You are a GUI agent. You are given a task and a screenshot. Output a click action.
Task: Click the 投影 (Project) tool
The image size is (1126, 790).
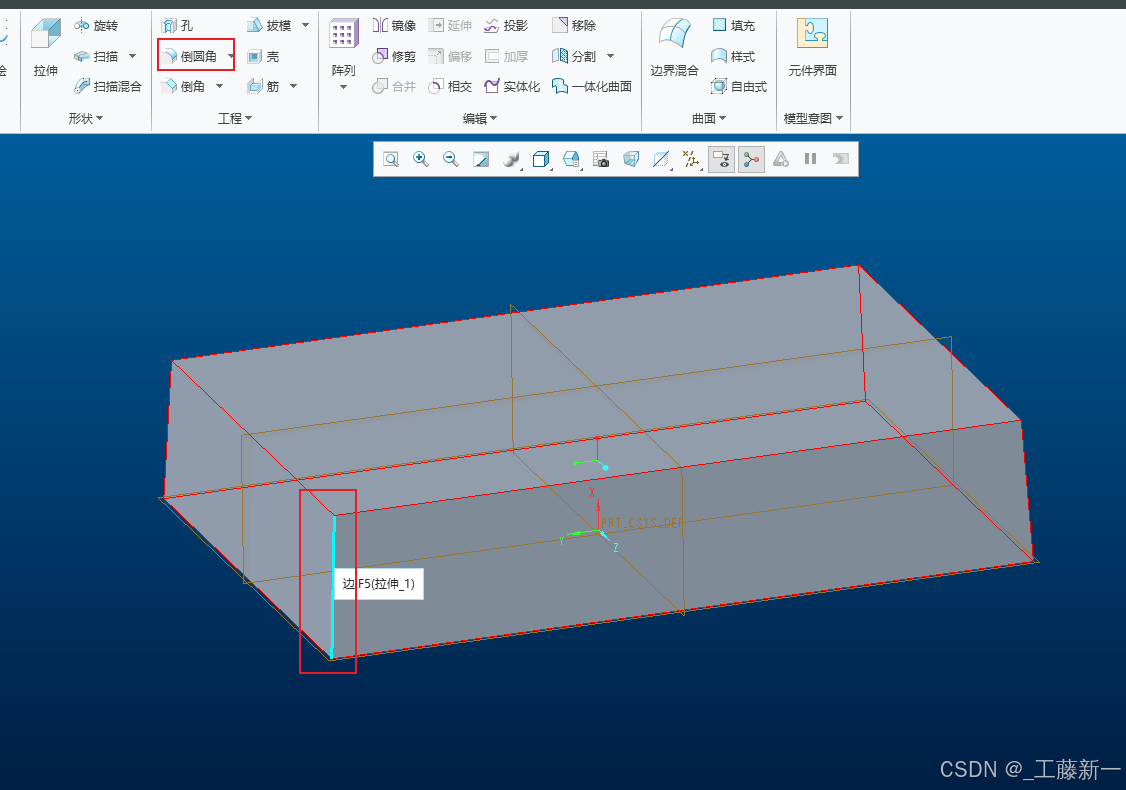tap(506, 26)
